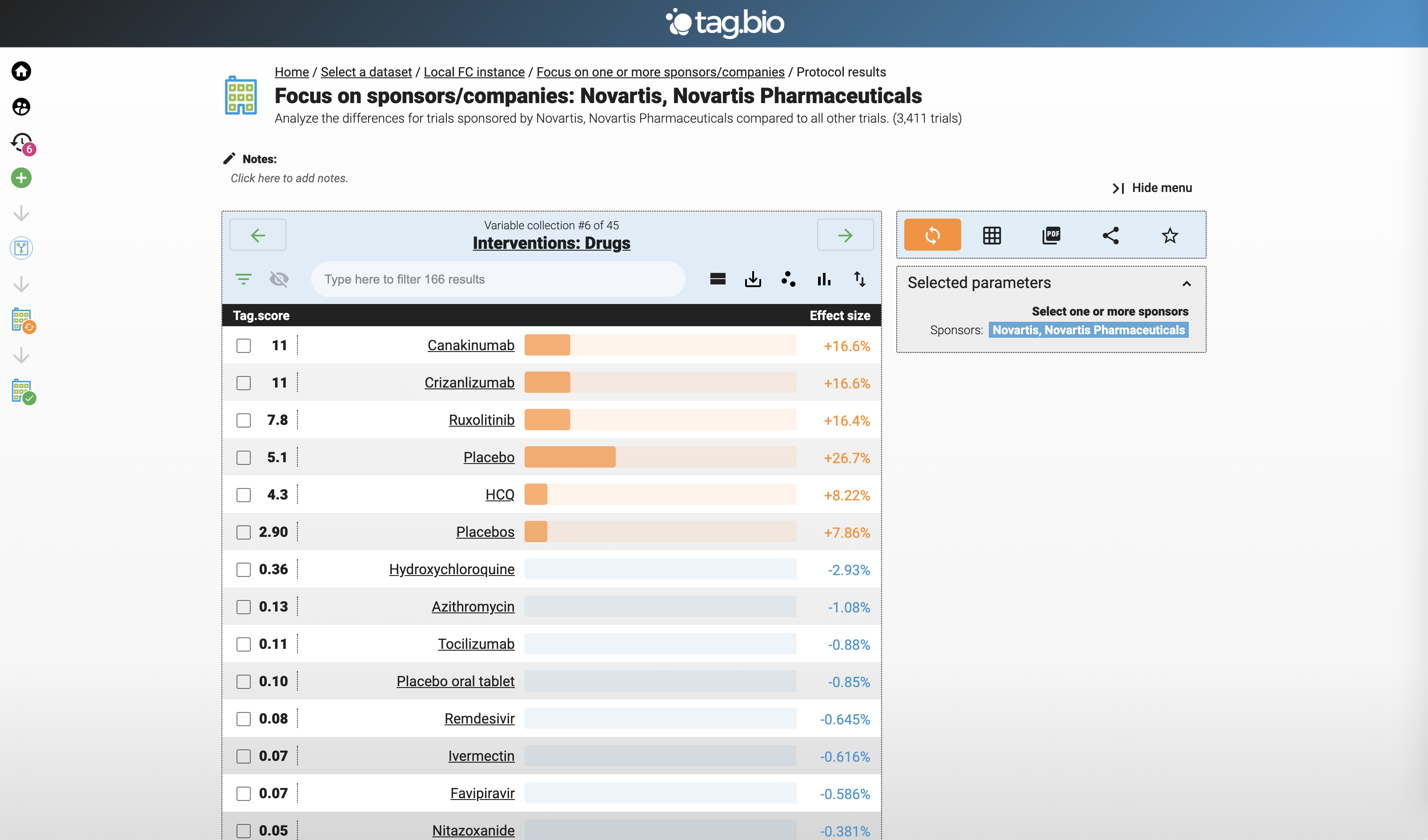1428x840 pixels.
Task: Check the Canakinumab row checkbox
Action: [244, 345]
